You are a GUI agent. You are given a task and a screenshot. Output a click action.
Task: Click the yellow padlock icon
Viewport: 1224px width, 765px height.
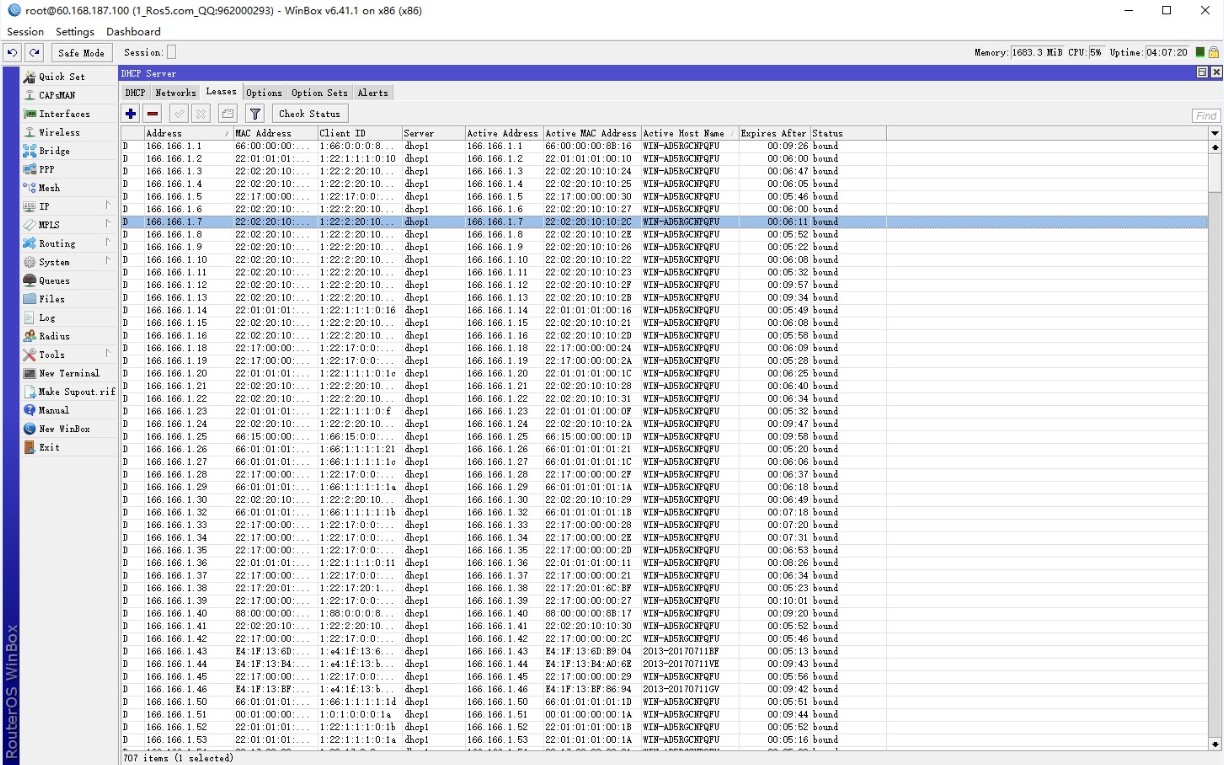click(x=1214, y=53)
